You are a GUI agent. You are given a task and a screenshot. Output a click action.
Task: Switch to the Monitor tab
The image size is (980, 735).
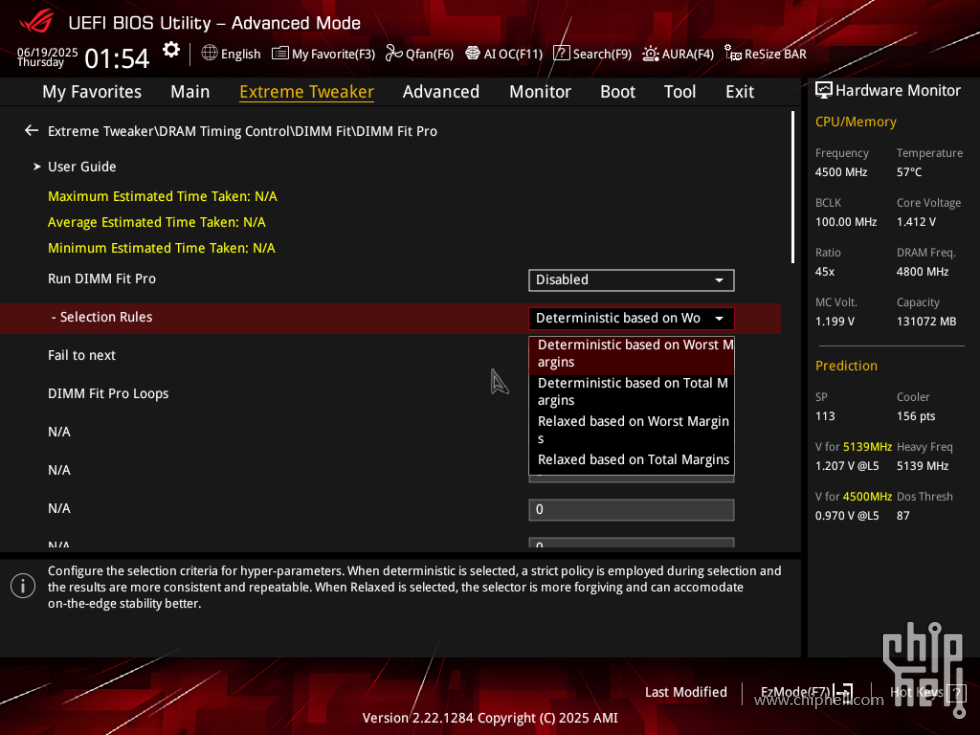pos(540,92)
